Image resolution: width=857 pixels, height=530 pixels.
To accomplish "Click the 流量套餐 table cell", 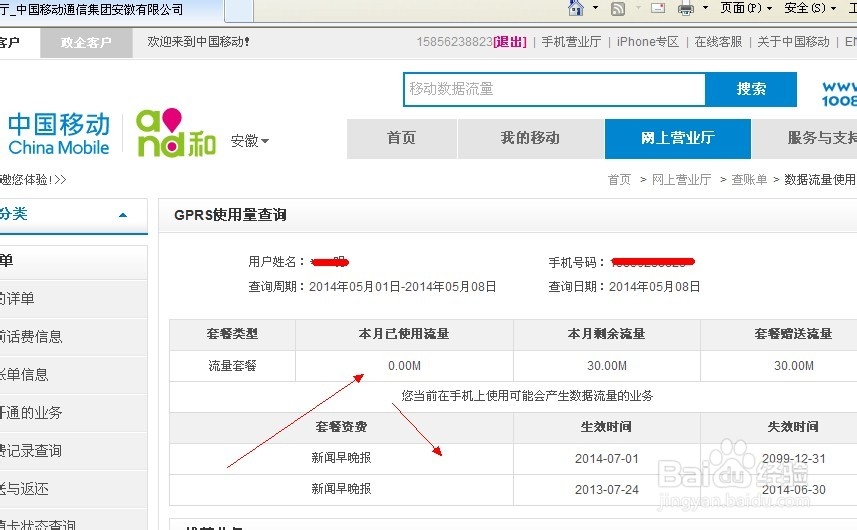I will pyautogui.click(x=232, y=366).
